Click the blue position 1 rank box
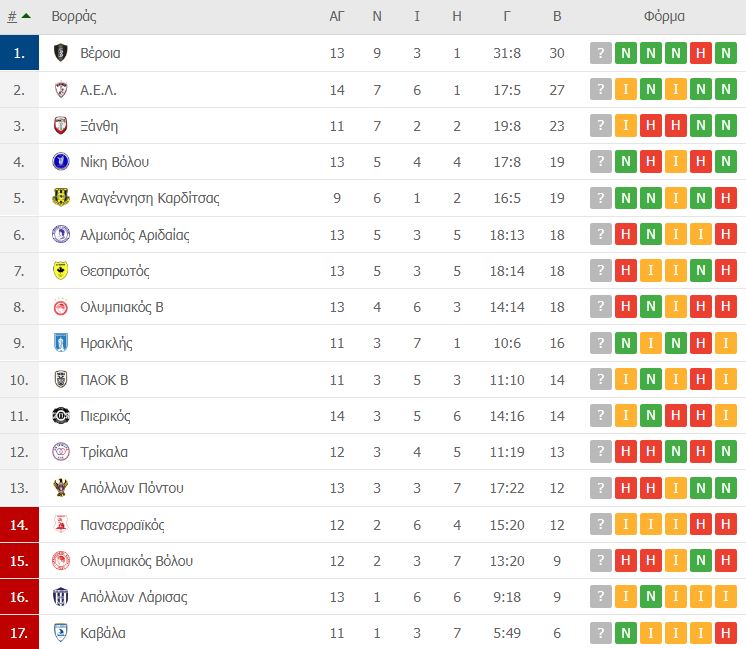 20,53
